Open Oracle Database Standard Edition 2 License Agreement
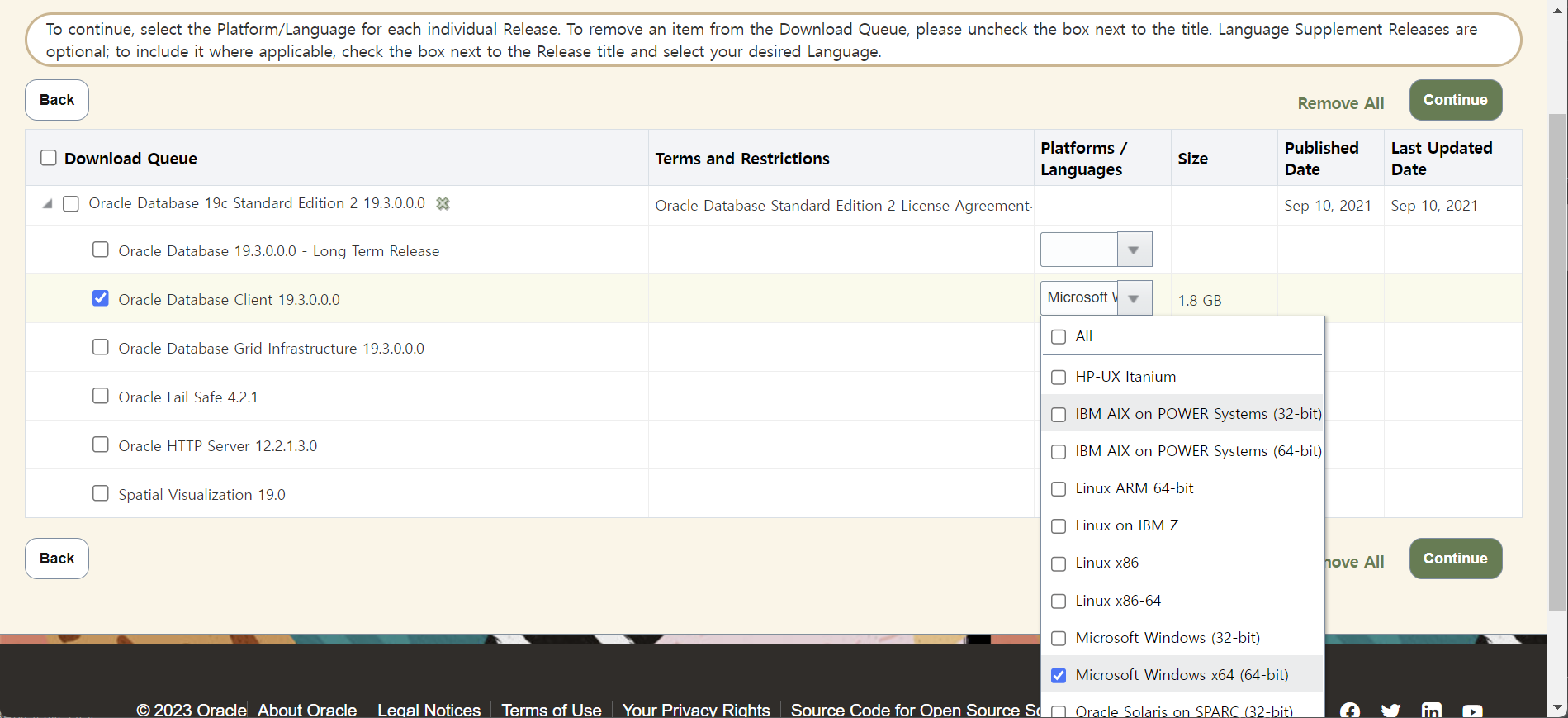Screen dimensions: 1568x718 pos(843,206)
